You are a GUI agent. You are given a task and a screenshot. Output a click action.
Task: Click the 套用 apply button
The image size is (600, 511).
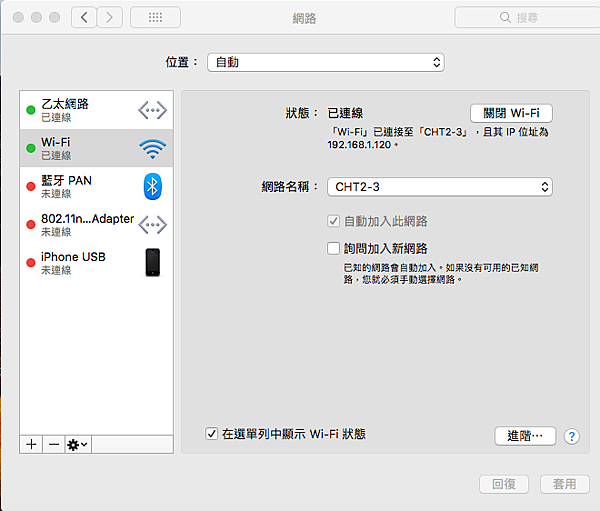pyautogui.click(x=564, y=484)
